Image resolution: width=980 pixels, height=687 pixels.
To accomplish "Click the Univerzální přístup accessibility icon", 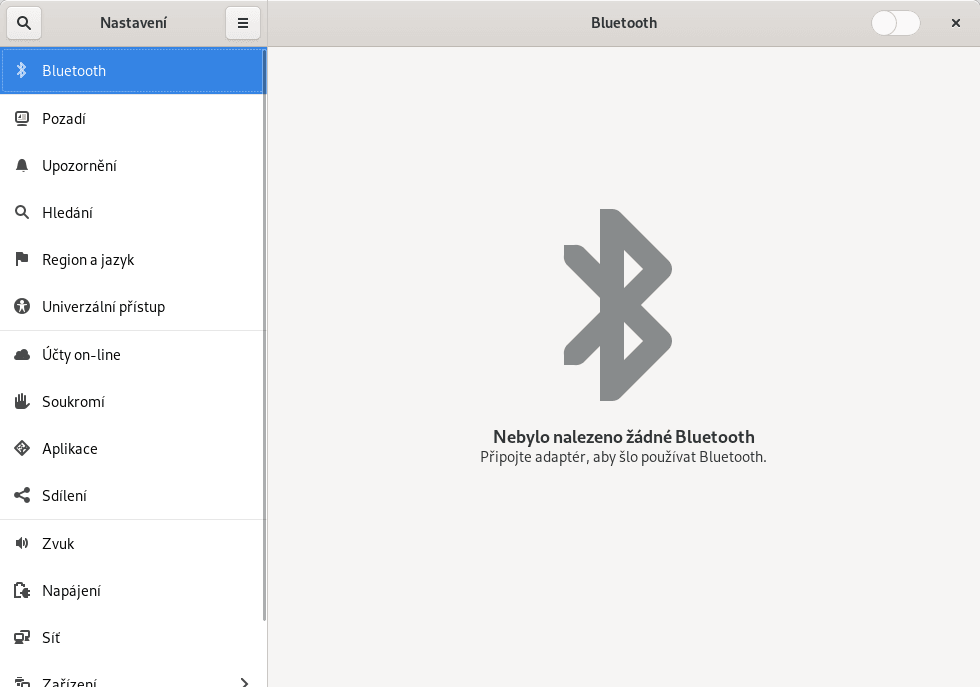I will (x=22, y=306).
